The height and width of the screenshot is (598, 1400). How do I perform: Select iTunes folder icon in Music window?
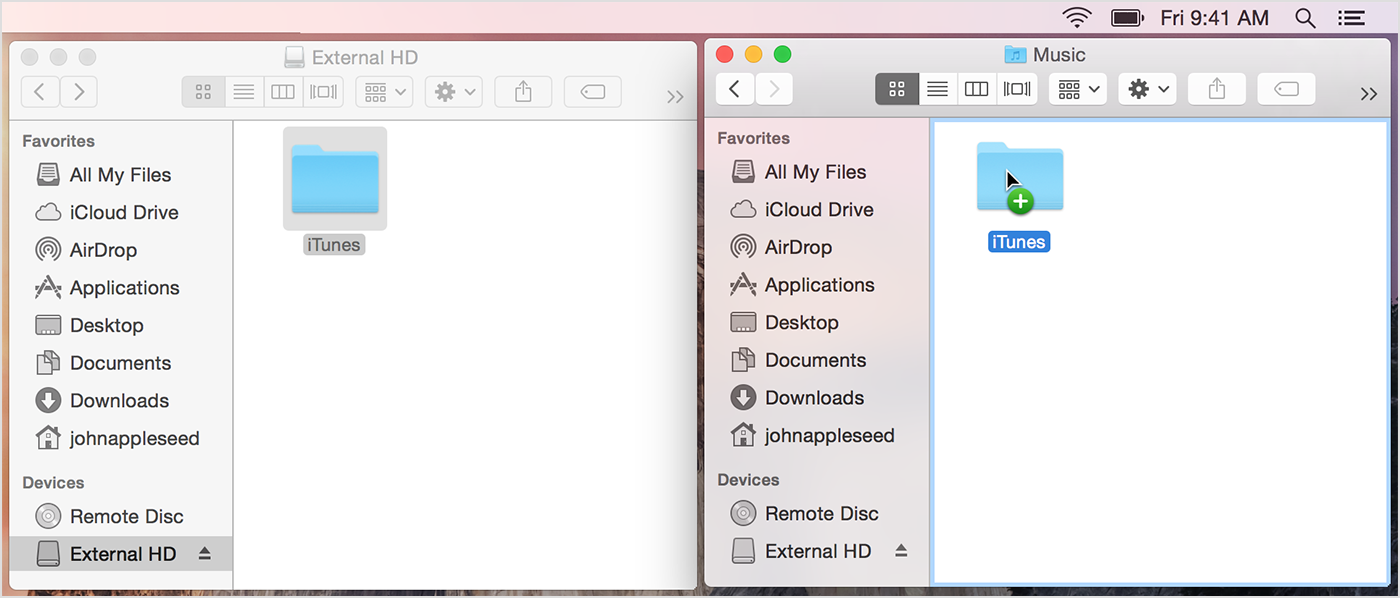click(1020, 177)
